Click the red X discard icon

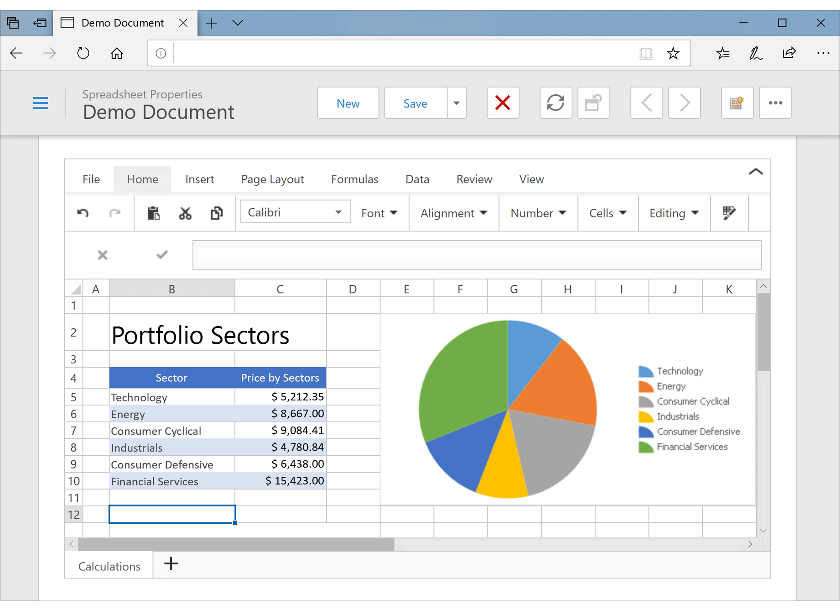click(x=503, y=102)
